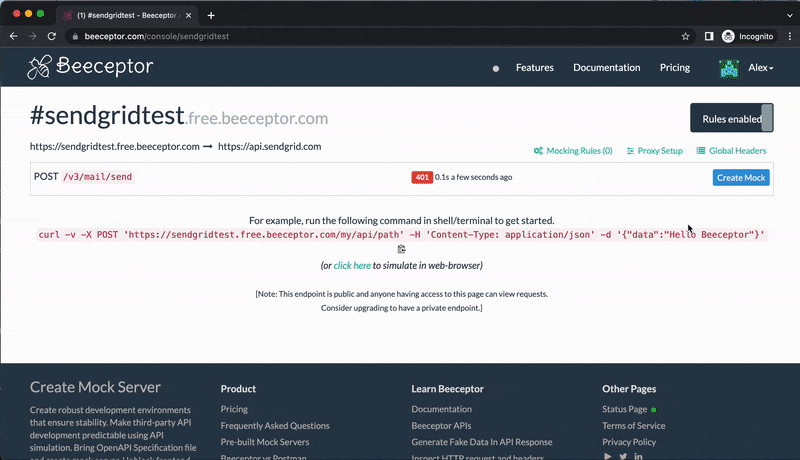Open Global Headers
This screenshot has width=800, height=460.
(732, 150)
